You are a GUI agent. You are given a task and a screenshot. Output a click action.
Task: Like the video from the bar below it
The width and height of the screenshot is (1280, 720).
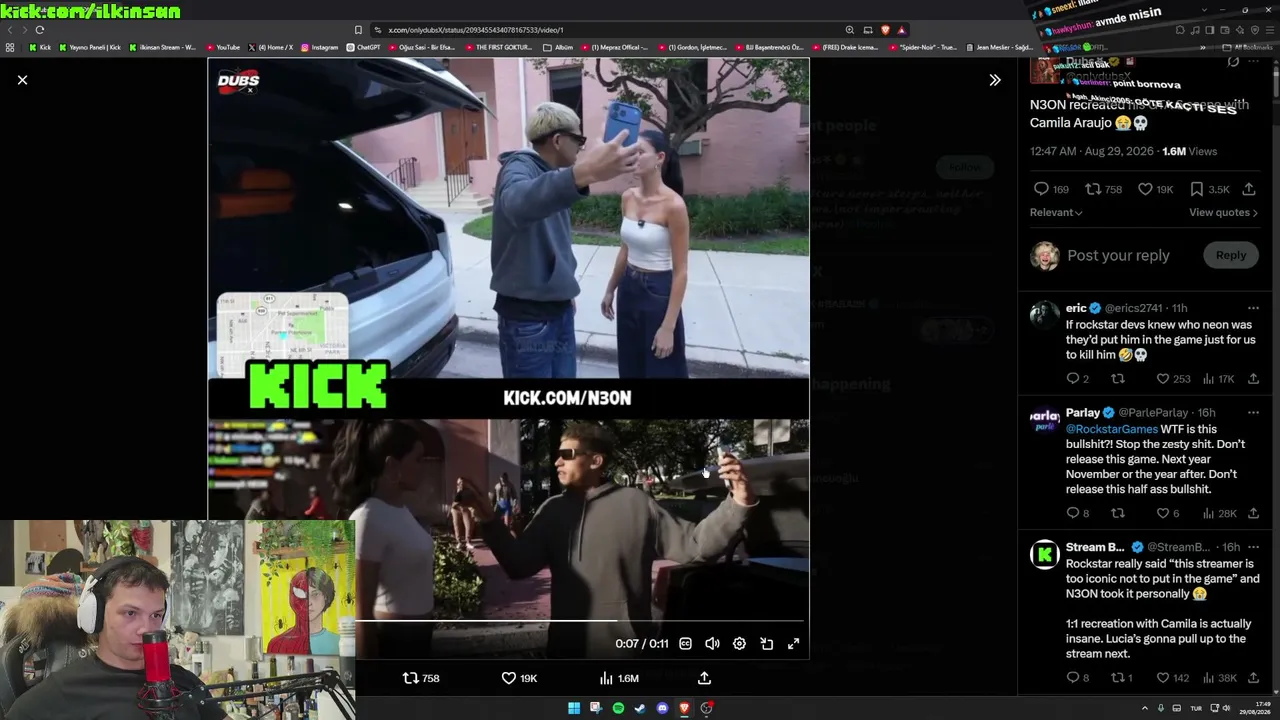point(519,678)
